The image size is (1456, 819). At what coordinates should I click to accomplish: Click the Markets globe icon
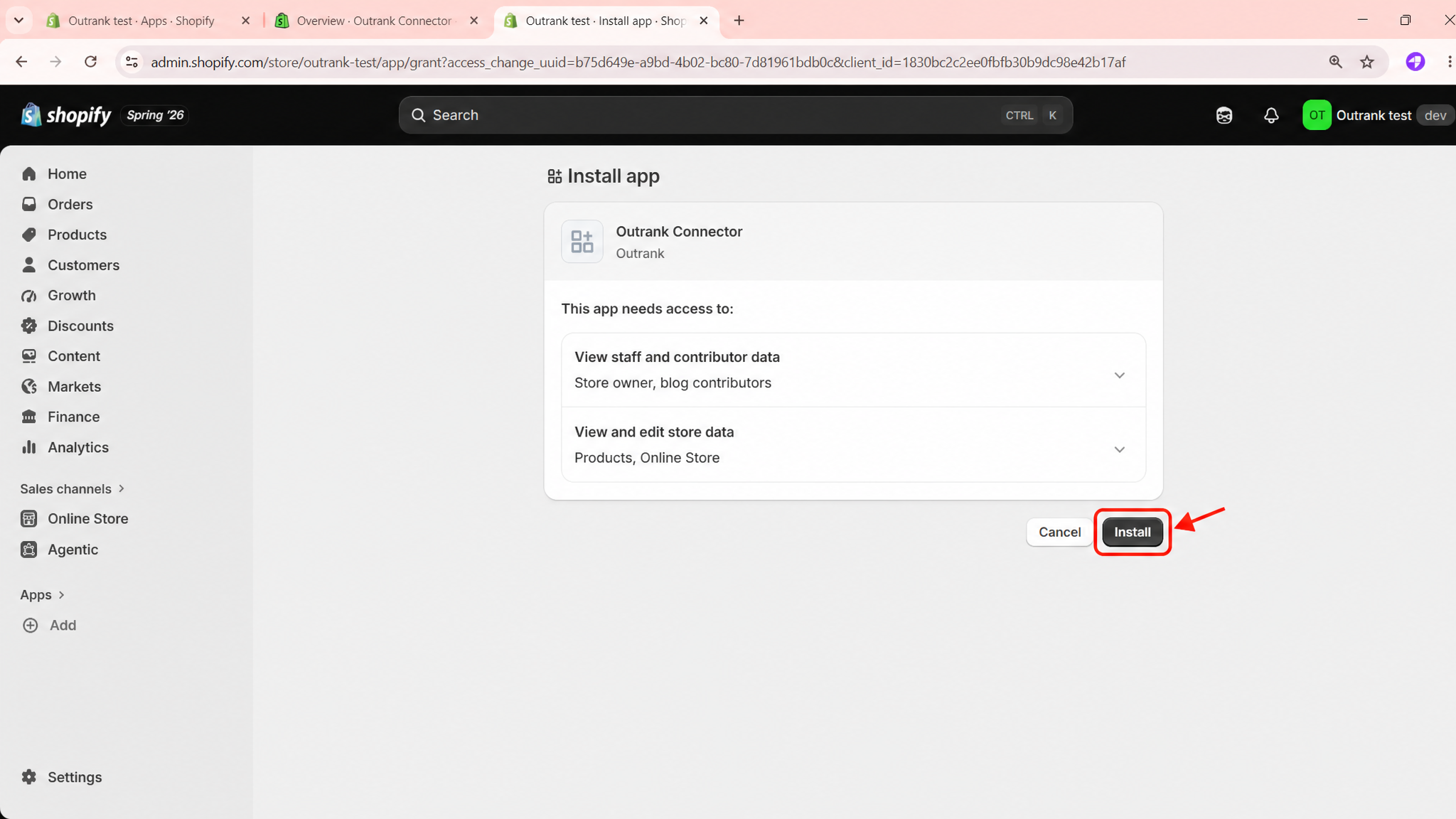(29, 387)
